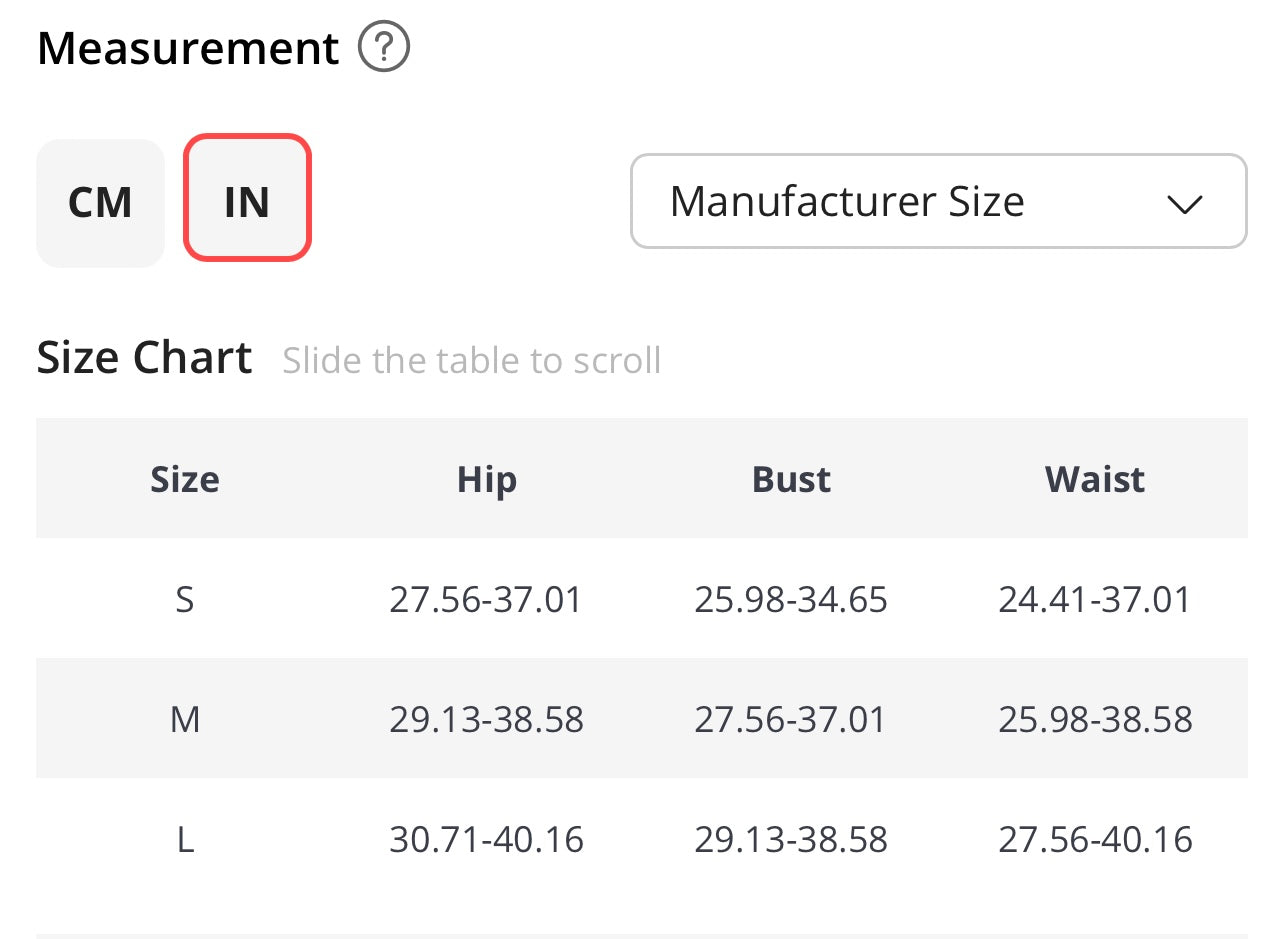The height and width of the screenshot is (939, 1284).
Task: Click waist value 24.41-37.01
Action: (1095, 600)
